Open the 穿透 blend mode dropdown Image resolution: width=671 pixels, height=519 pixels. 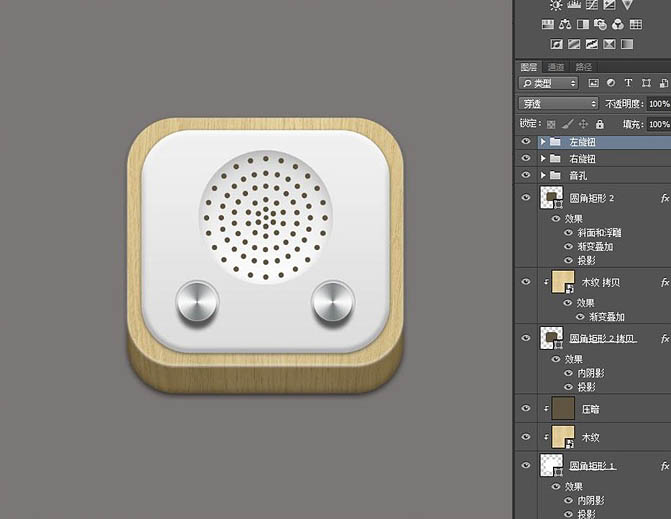pos(558,103)
